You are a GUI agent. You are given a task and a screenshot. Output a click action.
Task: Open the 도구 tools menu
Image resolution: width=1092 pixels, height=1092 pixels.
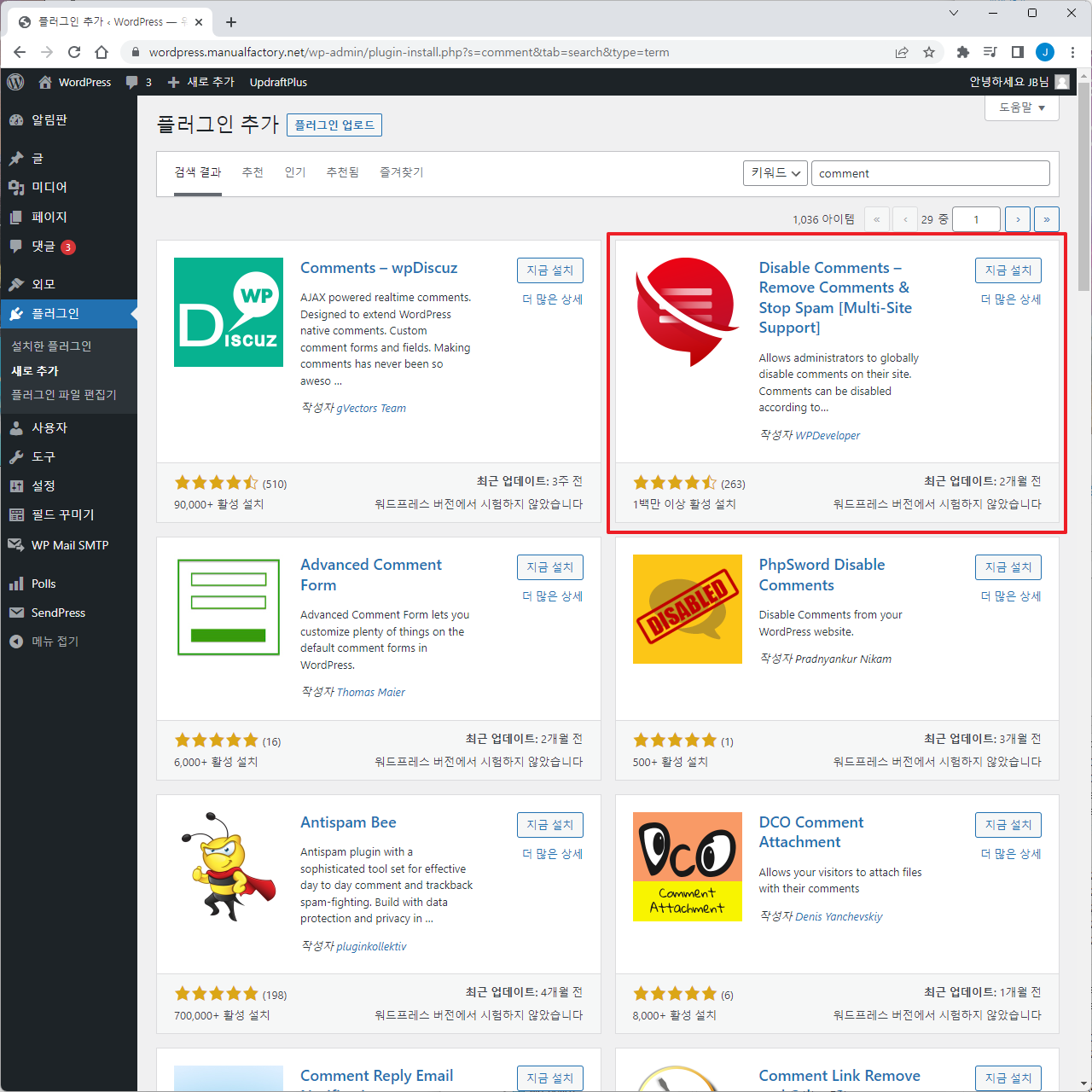click(68, 456)
